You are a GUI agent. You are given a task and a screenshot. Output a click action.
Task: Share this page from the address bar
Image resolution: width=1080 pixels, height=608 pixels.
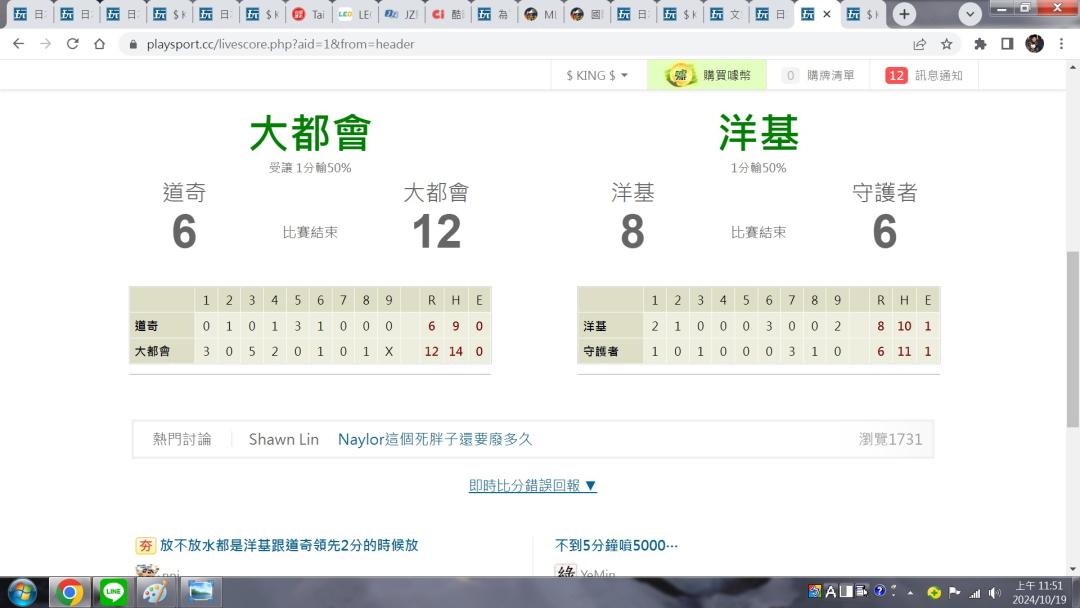920,44
